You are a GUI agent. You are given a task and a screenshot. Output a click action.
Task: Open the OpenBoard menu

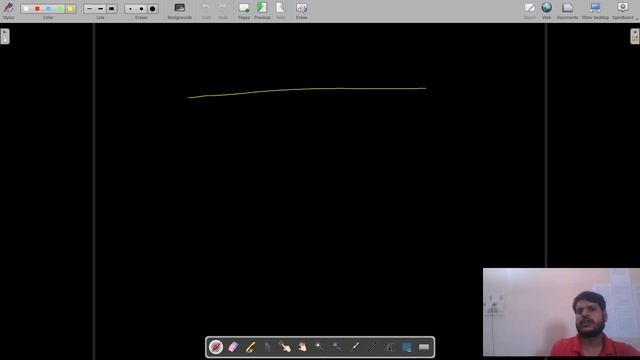[x=623, y=10]
